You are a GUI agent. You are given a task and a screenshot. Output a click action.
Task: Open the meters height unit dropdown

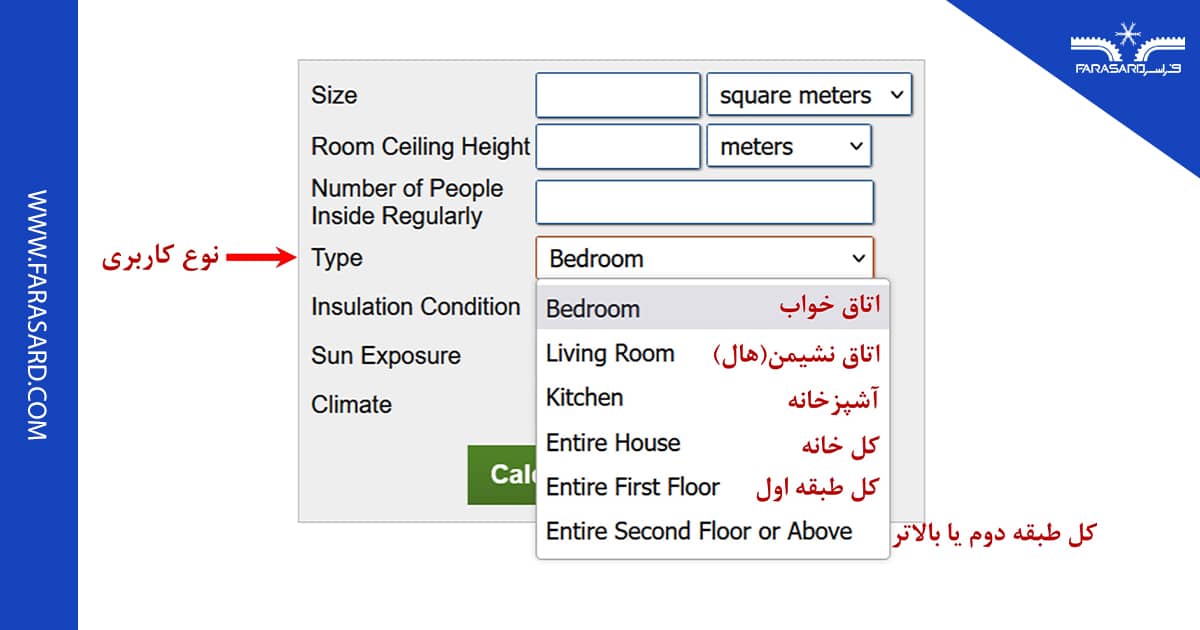[x=788, y=147]
